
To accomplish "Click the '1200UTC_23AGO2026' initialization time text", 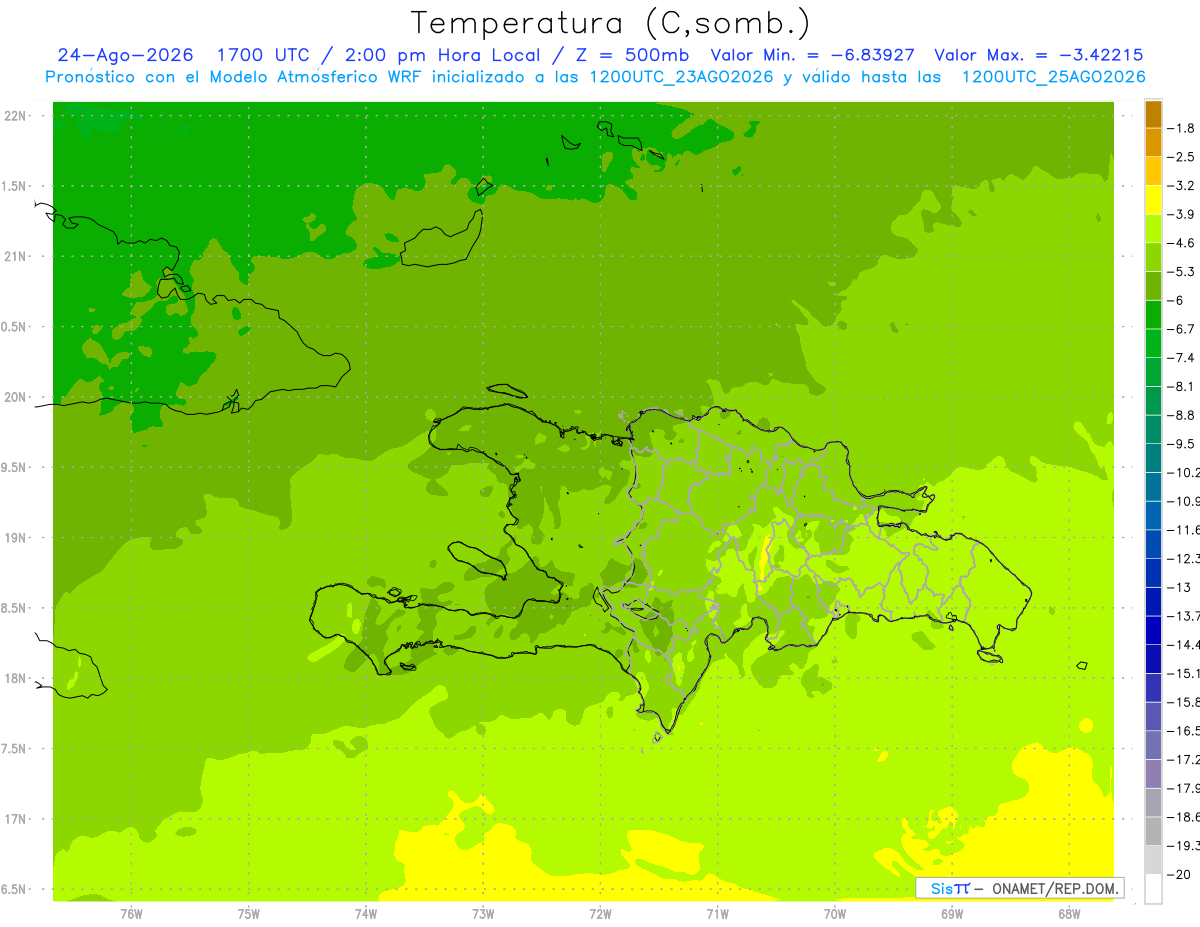I will 679,77.
